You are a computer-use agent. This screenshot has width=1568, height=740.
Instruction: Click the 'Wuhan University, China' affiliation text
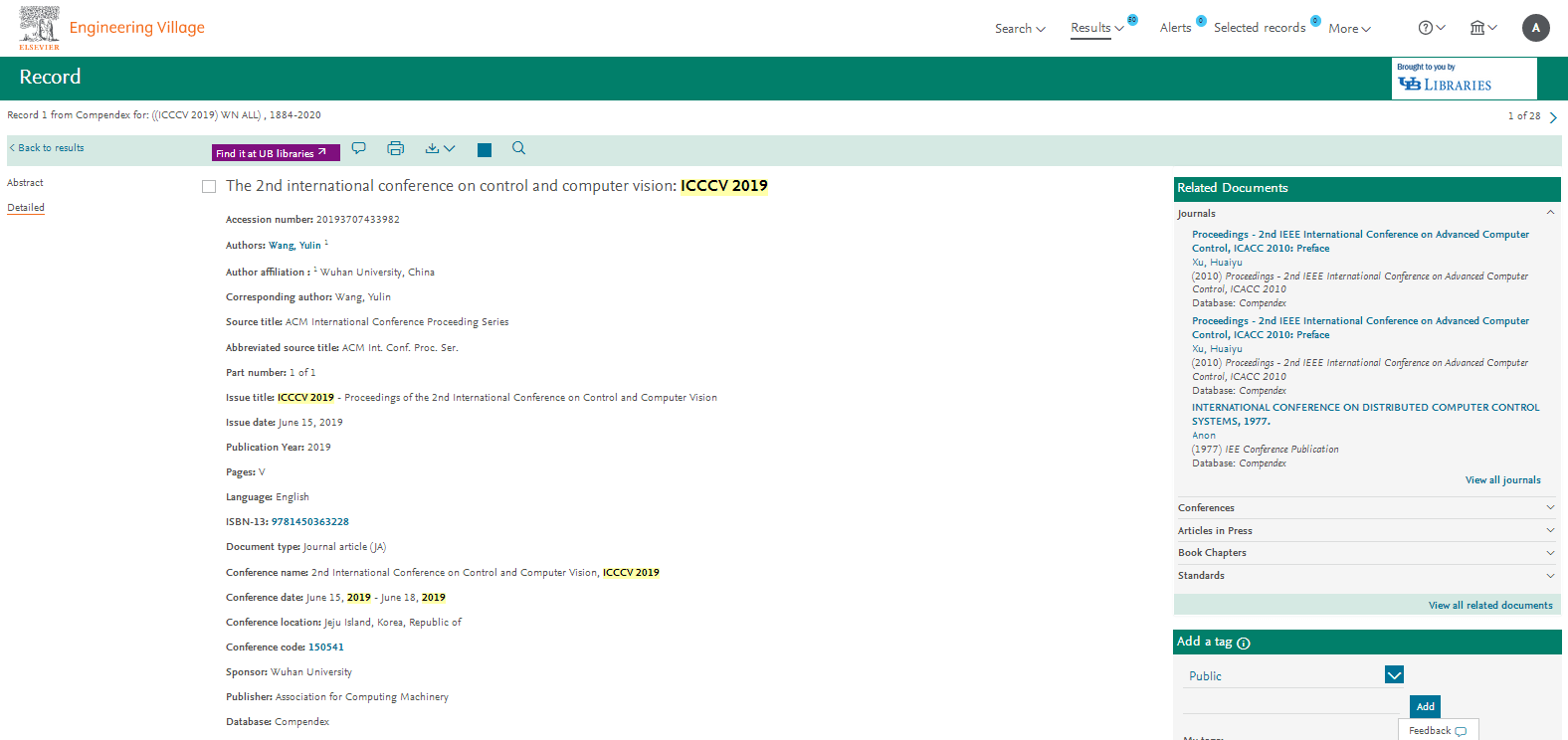click(377, 273)
